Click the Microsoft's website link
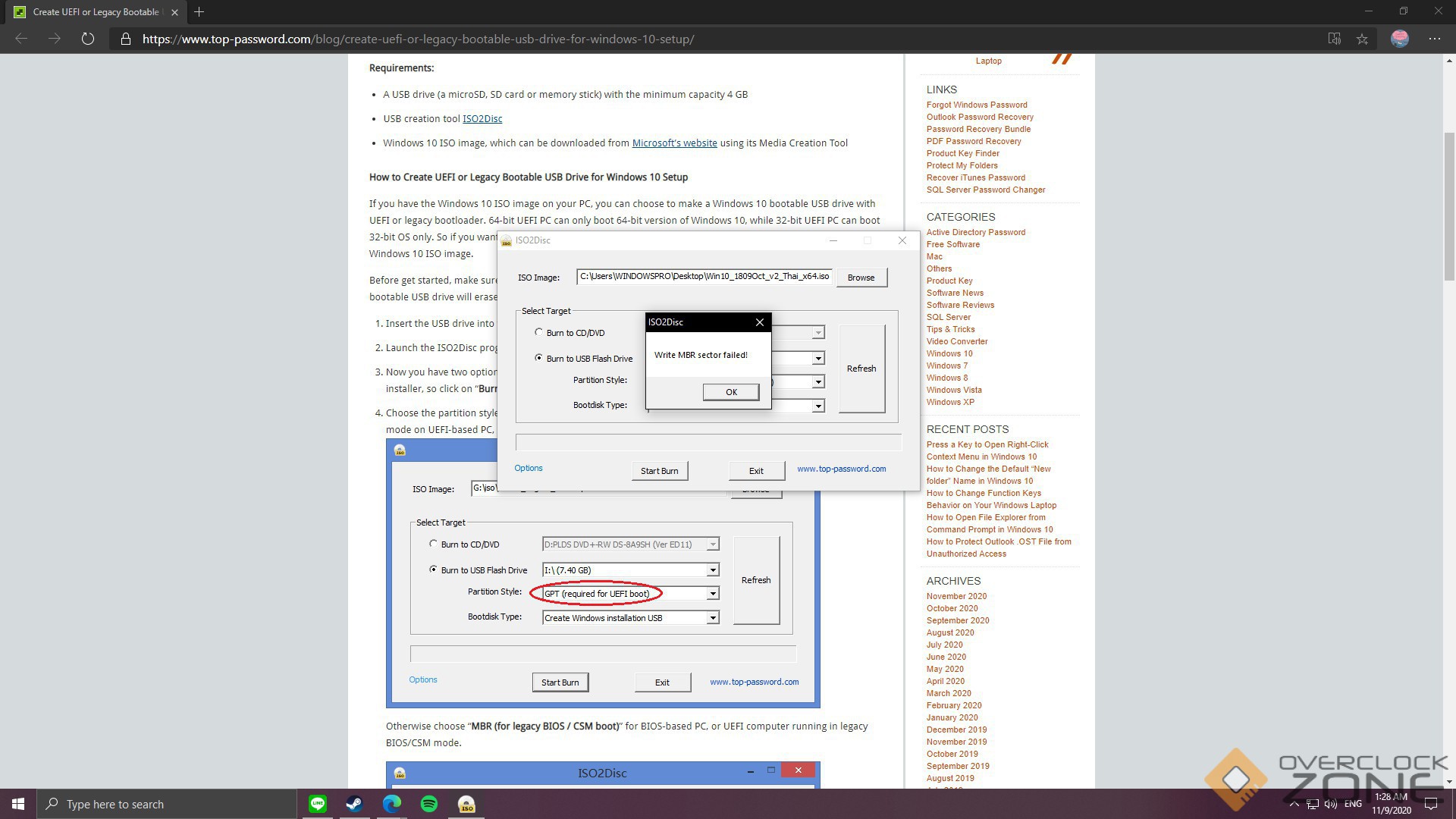1456x819 pixels. [x=674, y=143]
